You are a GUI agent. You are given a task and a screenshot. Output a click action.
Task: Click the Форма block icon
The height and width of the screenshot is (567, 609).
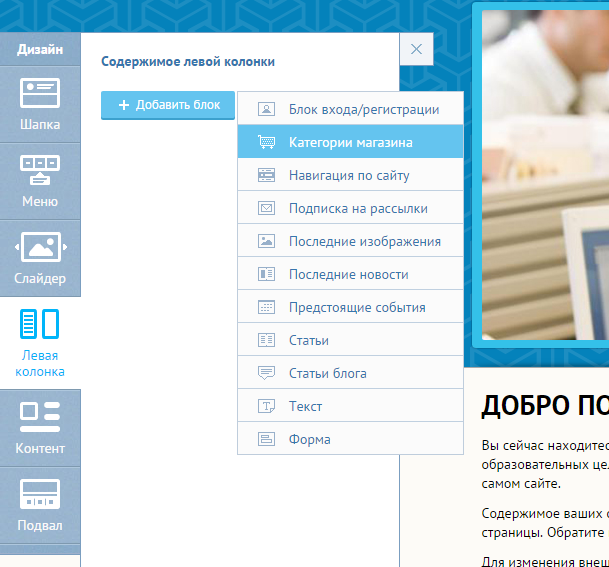pos(267,439)
